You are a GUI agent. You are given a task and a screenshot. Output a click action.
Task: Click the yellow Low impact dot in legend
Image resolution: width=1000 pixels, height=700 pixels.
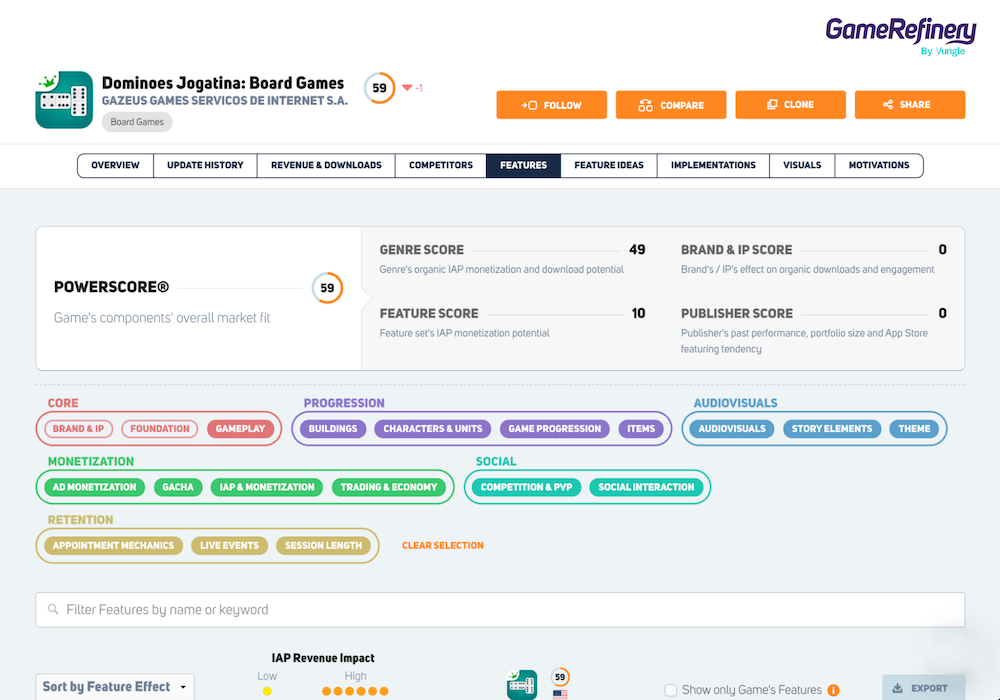coord(267,691)
